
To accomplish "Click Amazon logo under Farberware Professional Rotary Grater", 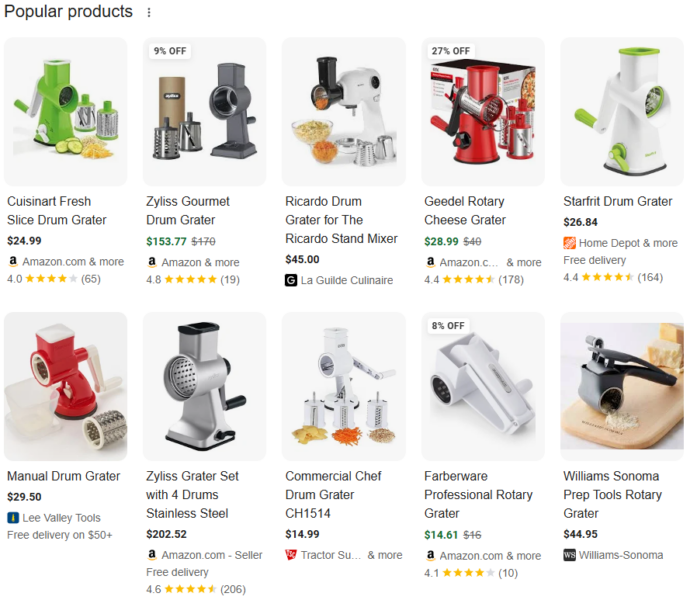I will coord(430,555).
